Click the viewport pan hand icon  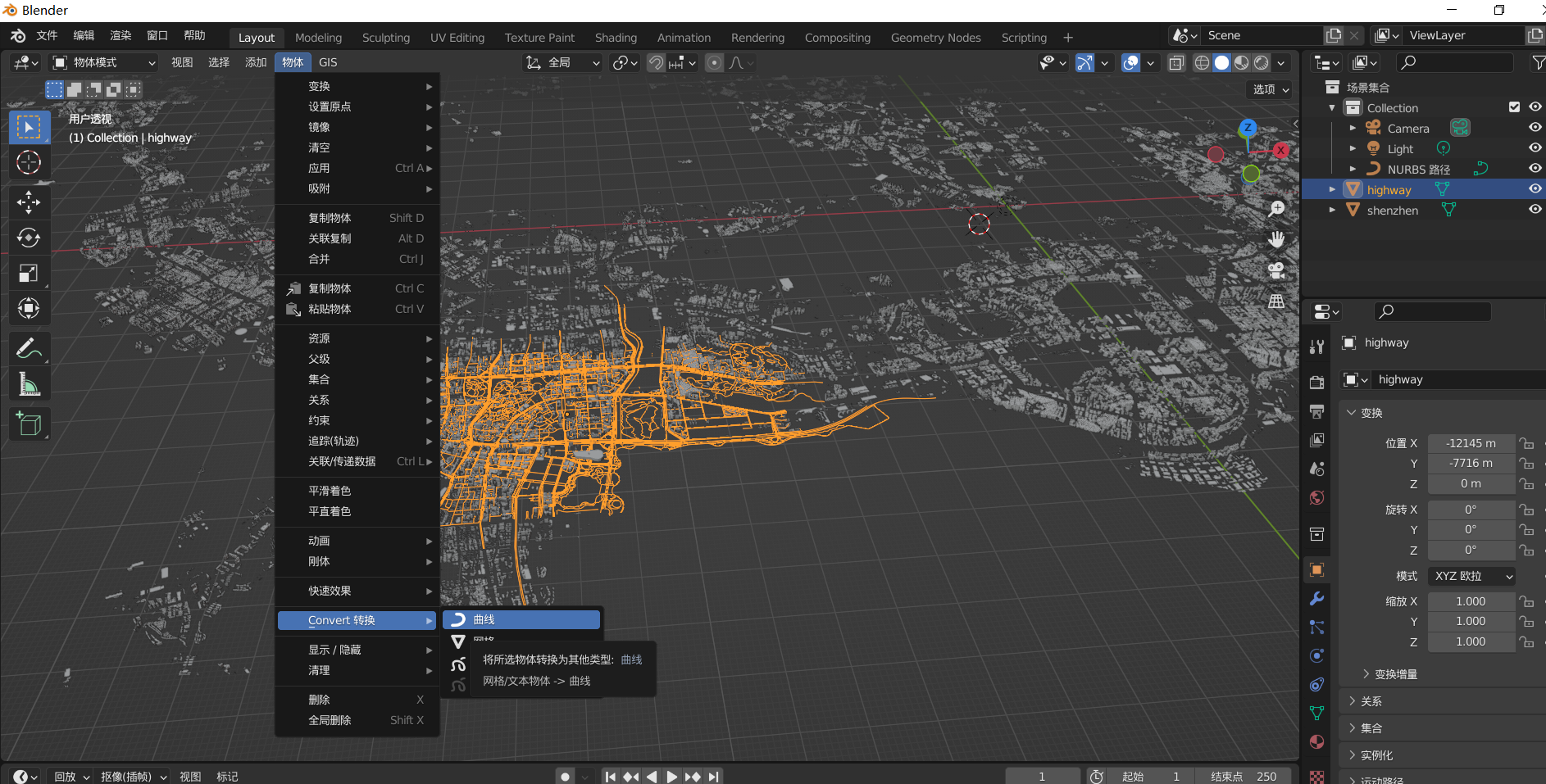1276,239
